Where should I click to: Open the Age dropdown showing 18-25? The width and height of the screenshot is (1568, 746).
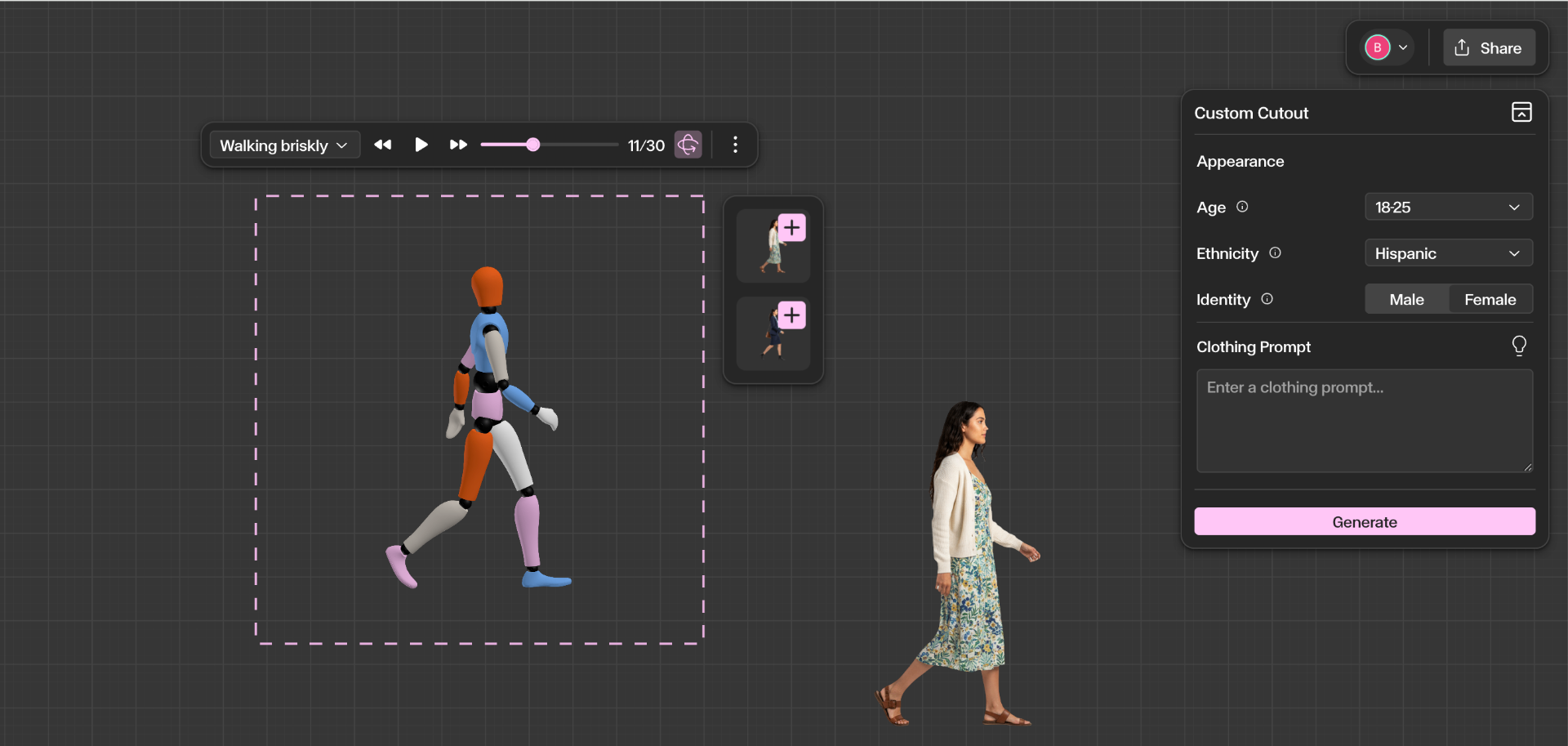click(x=1448, y=207)
